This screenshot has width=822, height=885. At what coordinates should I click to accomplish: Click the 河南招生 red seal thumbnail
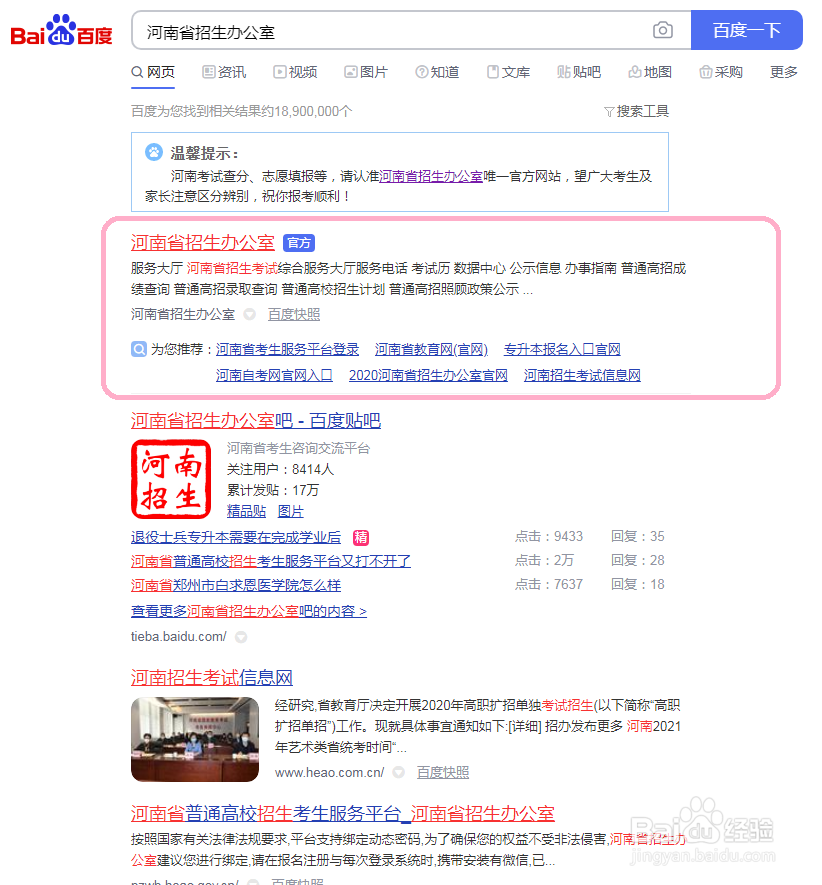point(171,479)
